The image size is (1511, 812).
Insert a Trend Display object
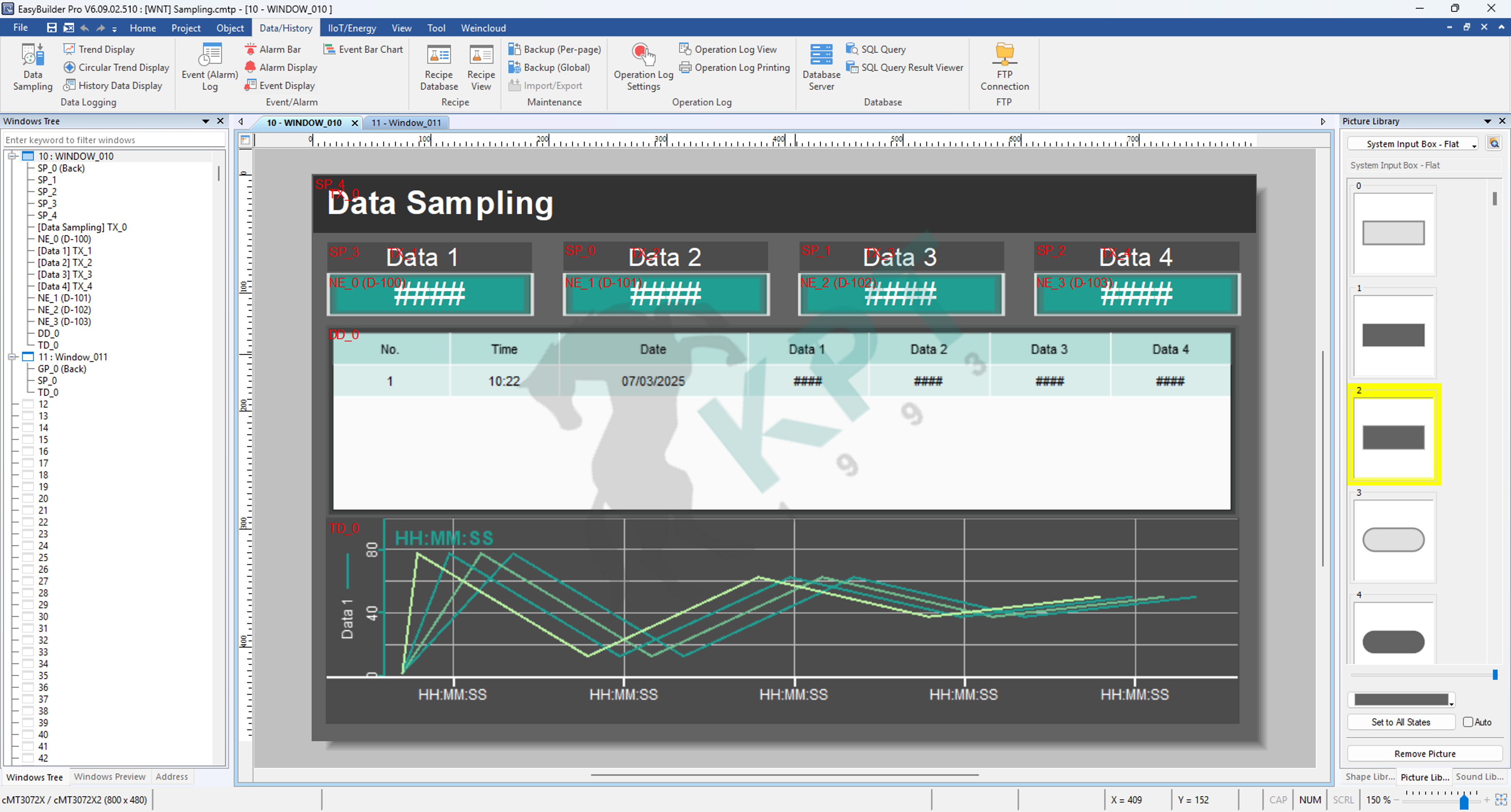tap(99, 49)
